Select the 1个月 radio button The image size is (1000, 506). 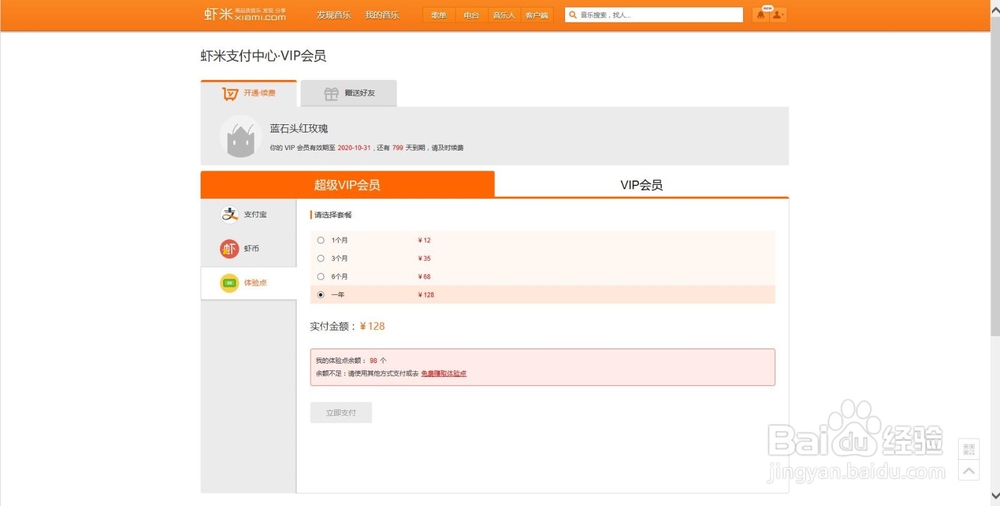[x=321, y=241]
